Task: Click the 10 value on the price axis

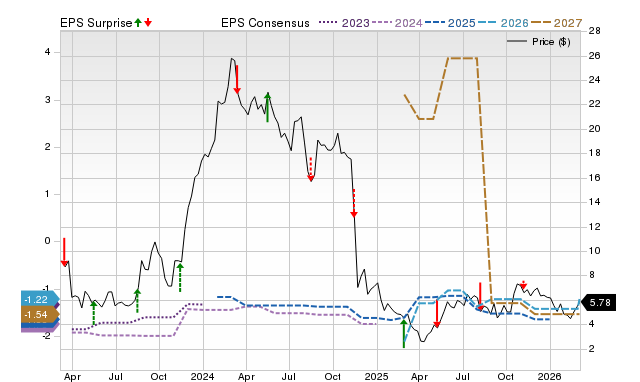Action: (595, 251)
